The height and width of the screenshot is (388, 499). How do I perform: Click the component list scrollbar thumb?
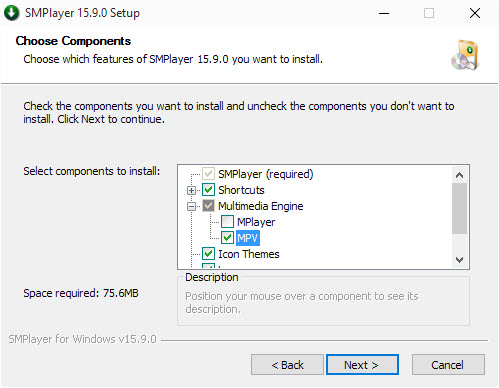click(459, 208)
